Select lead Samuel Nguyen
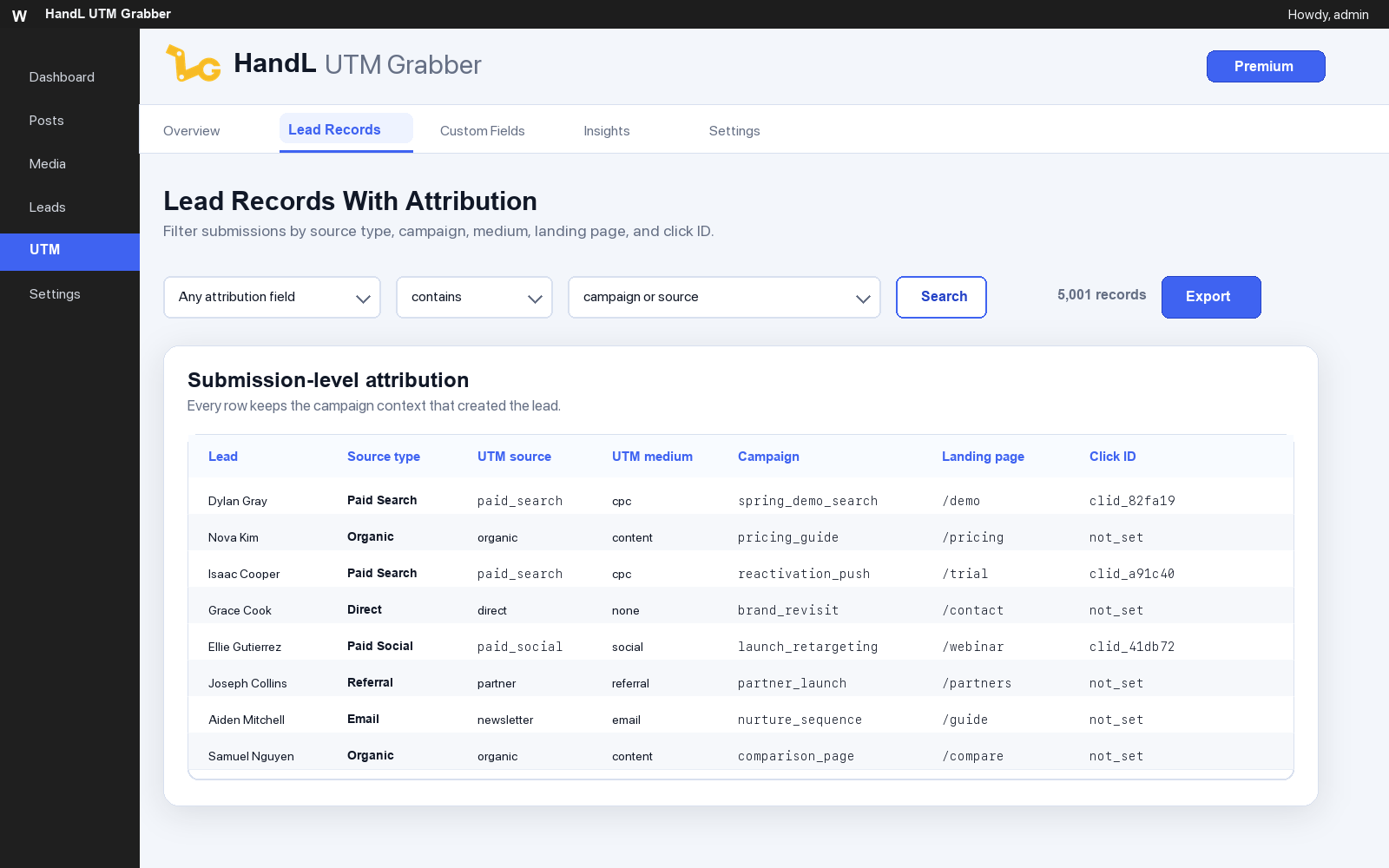Image resolution: width=1389 pixels, height=868 pixels. (251, 756)
